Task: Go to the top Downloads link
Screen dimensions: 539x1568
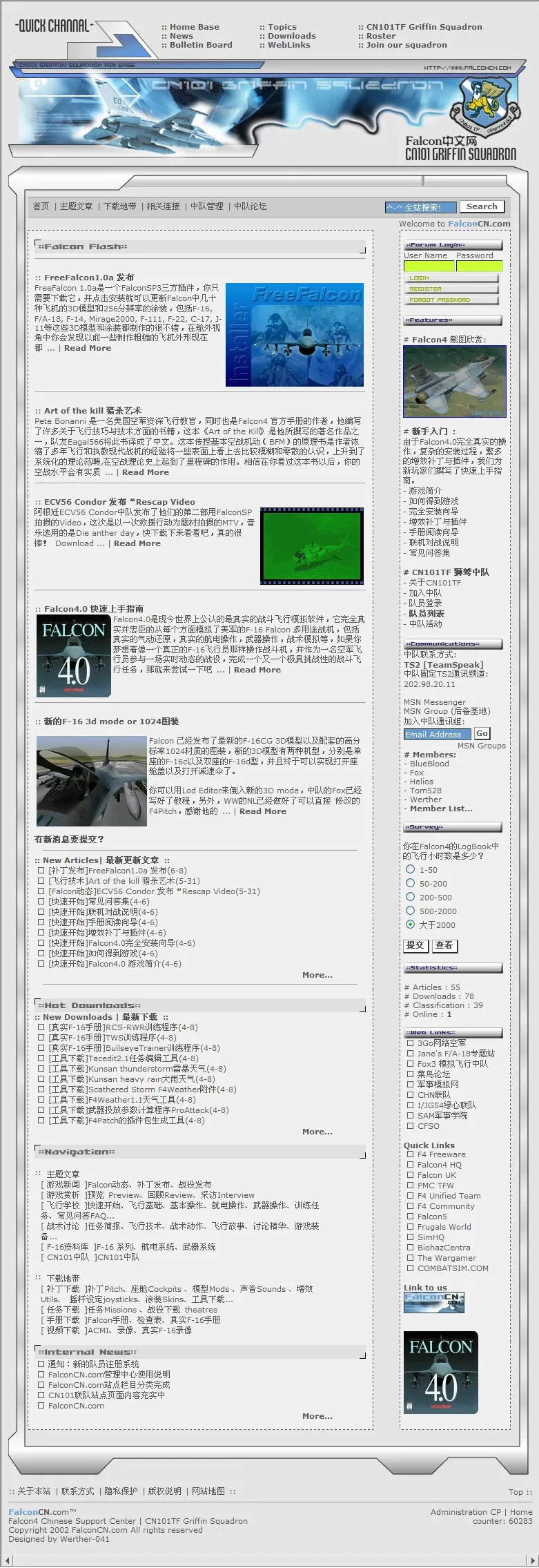Action: click(x=292, y=36)
